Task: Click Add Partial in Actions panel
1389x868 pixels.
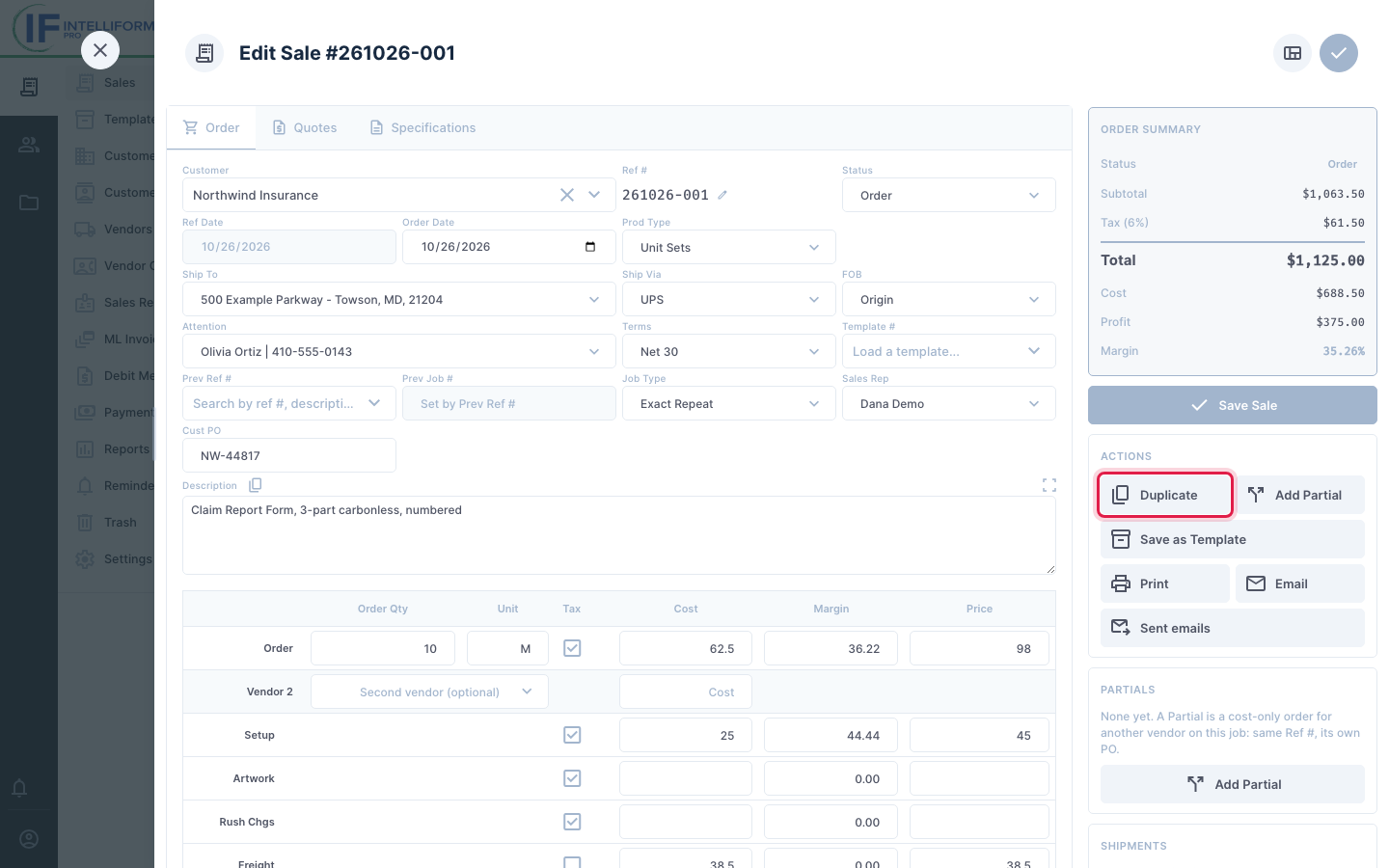Action: pos(1300,495)
